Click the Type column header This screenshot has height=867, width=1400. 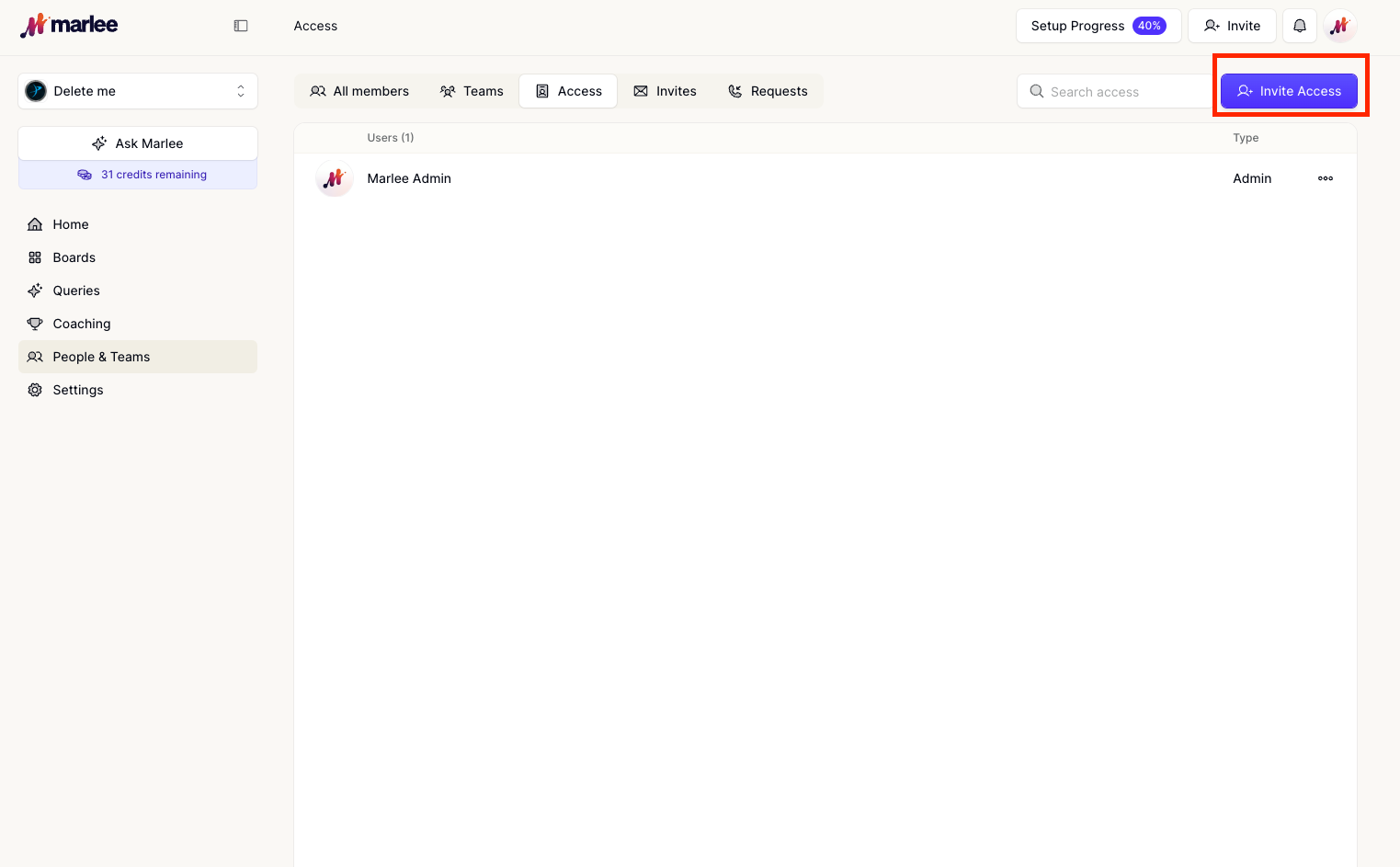click(1246, 138)
